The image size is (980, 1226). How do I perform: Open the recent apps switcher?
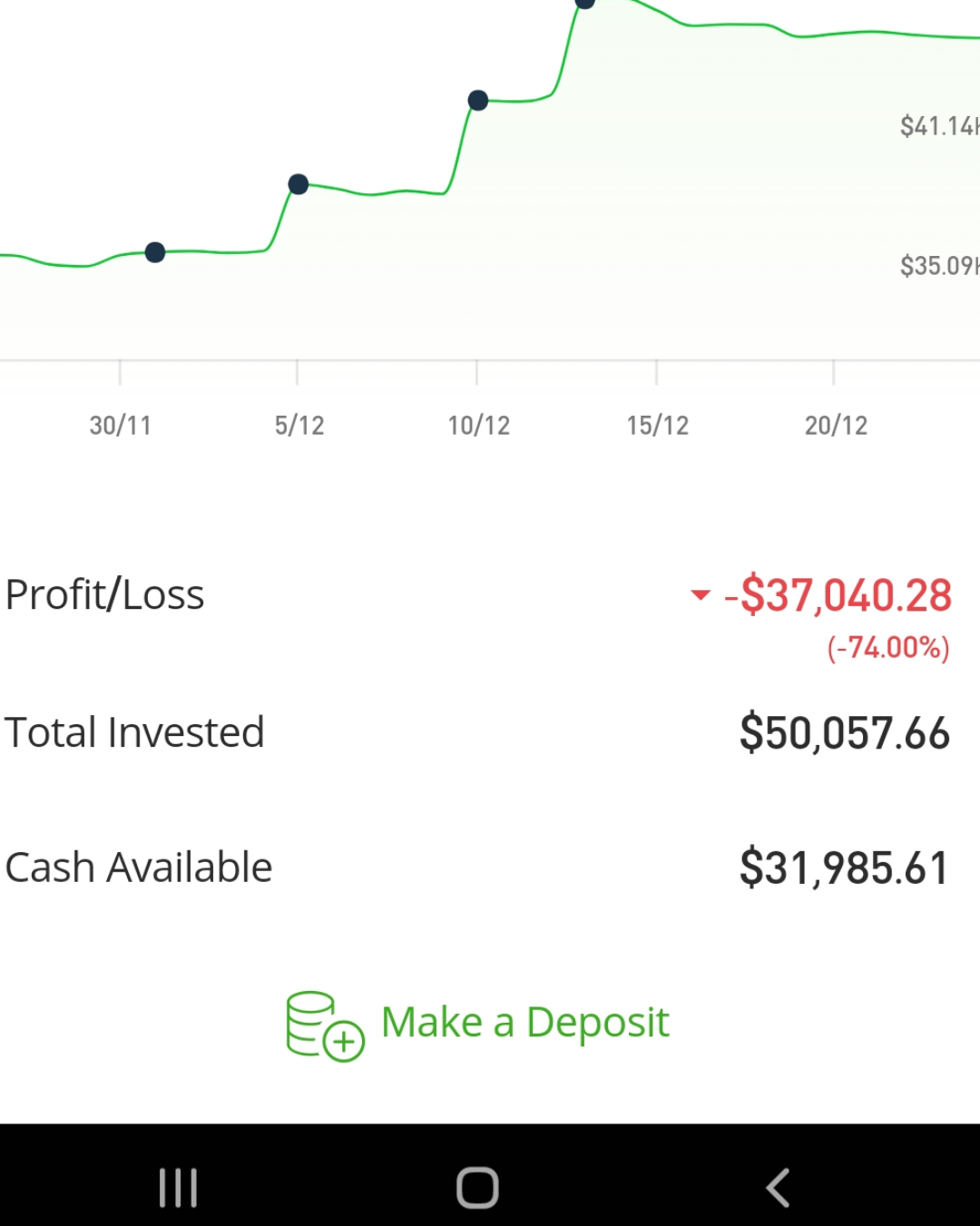pos(178,1187)
